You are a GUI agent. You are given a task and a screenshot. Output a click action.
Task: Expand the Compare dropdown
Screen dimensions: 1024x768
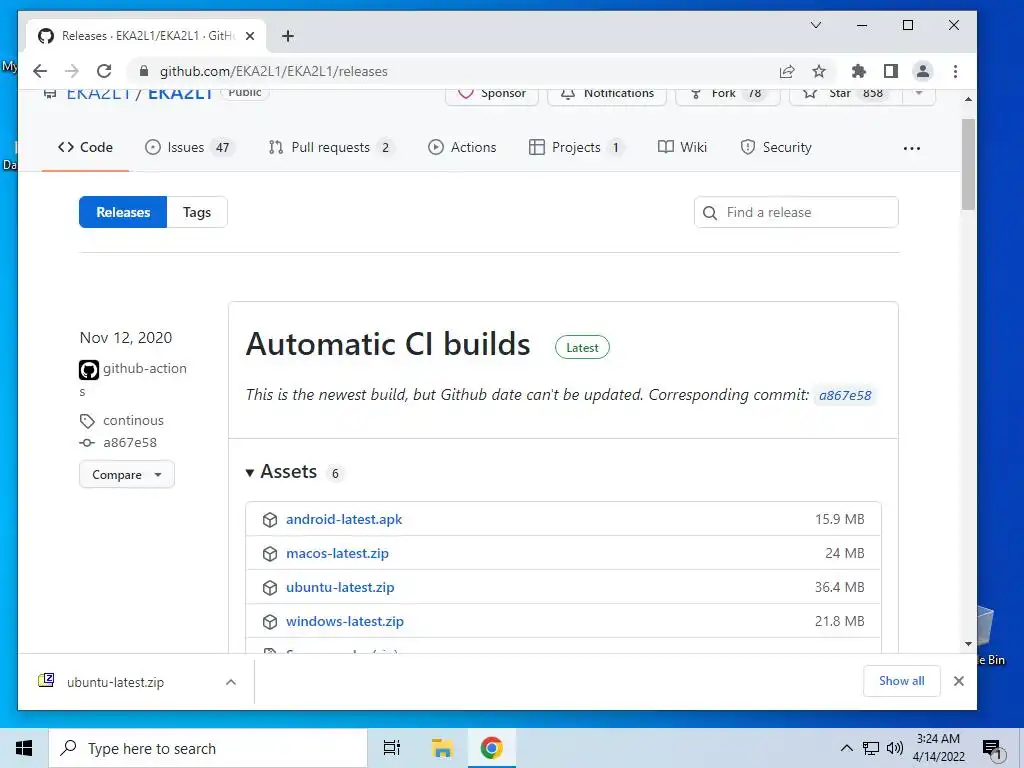pyautogui.click(x=127, y=475)
